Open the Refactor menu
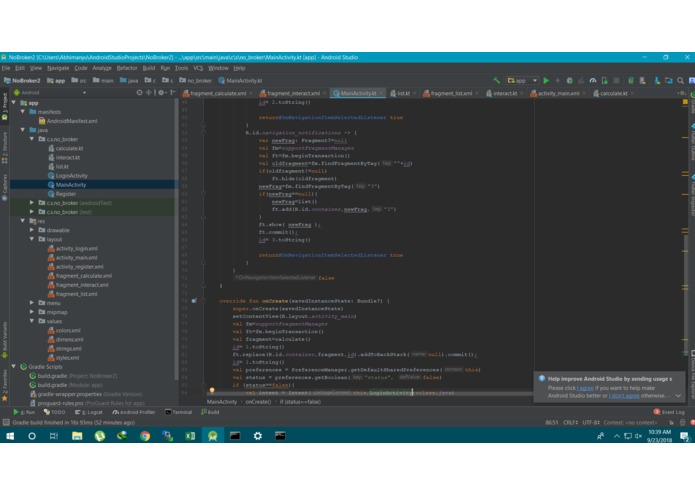 (127, 68)
